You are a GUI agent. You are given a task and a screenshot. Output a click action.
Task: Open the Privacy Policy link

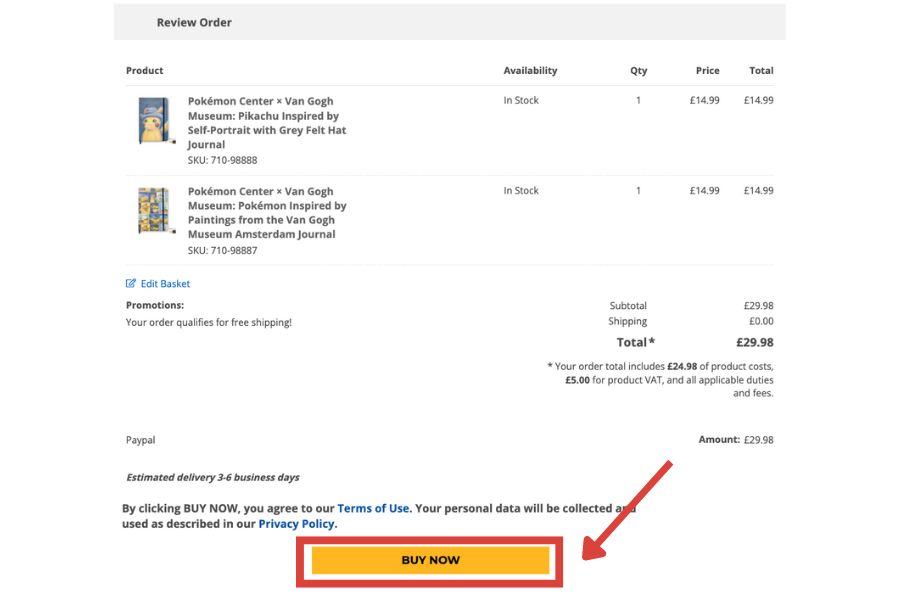(297, 523)
